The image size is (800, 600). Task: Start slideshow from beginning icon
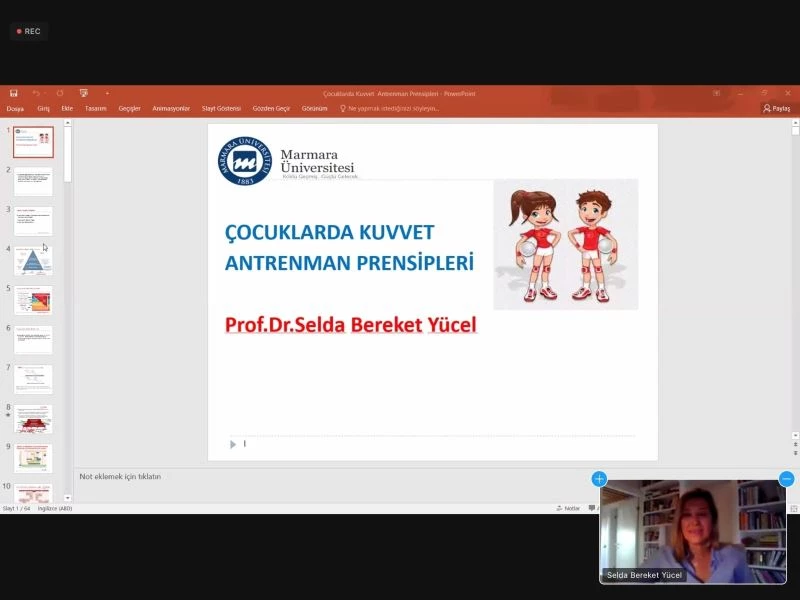(84, 93)
